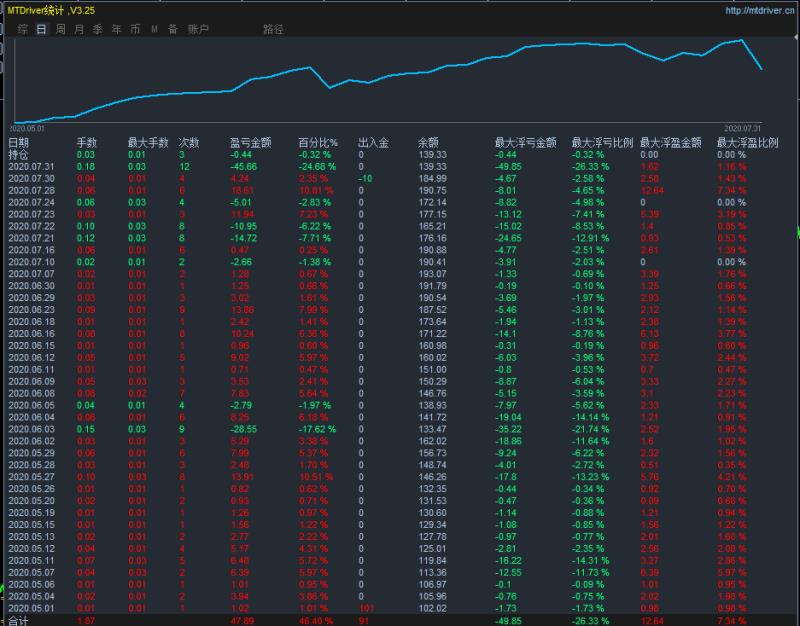Switch to the 账户 account tab
The width and height of the screenshot is (800, 626).
[x=198, y=29]
